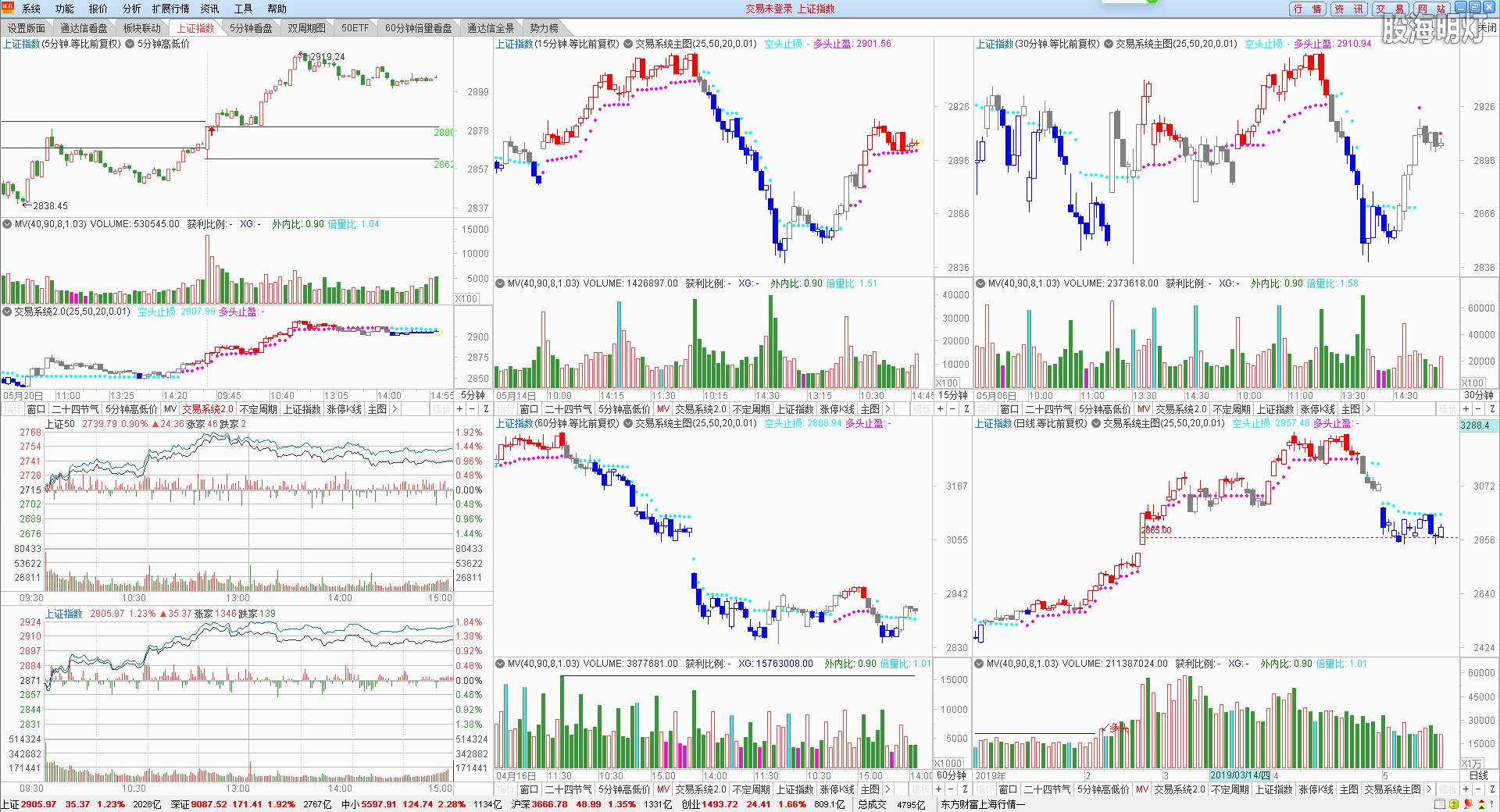
Task: Click the 东方财富上海行情一 server status text
Action: pyautogui.click(x=982, y=804)
